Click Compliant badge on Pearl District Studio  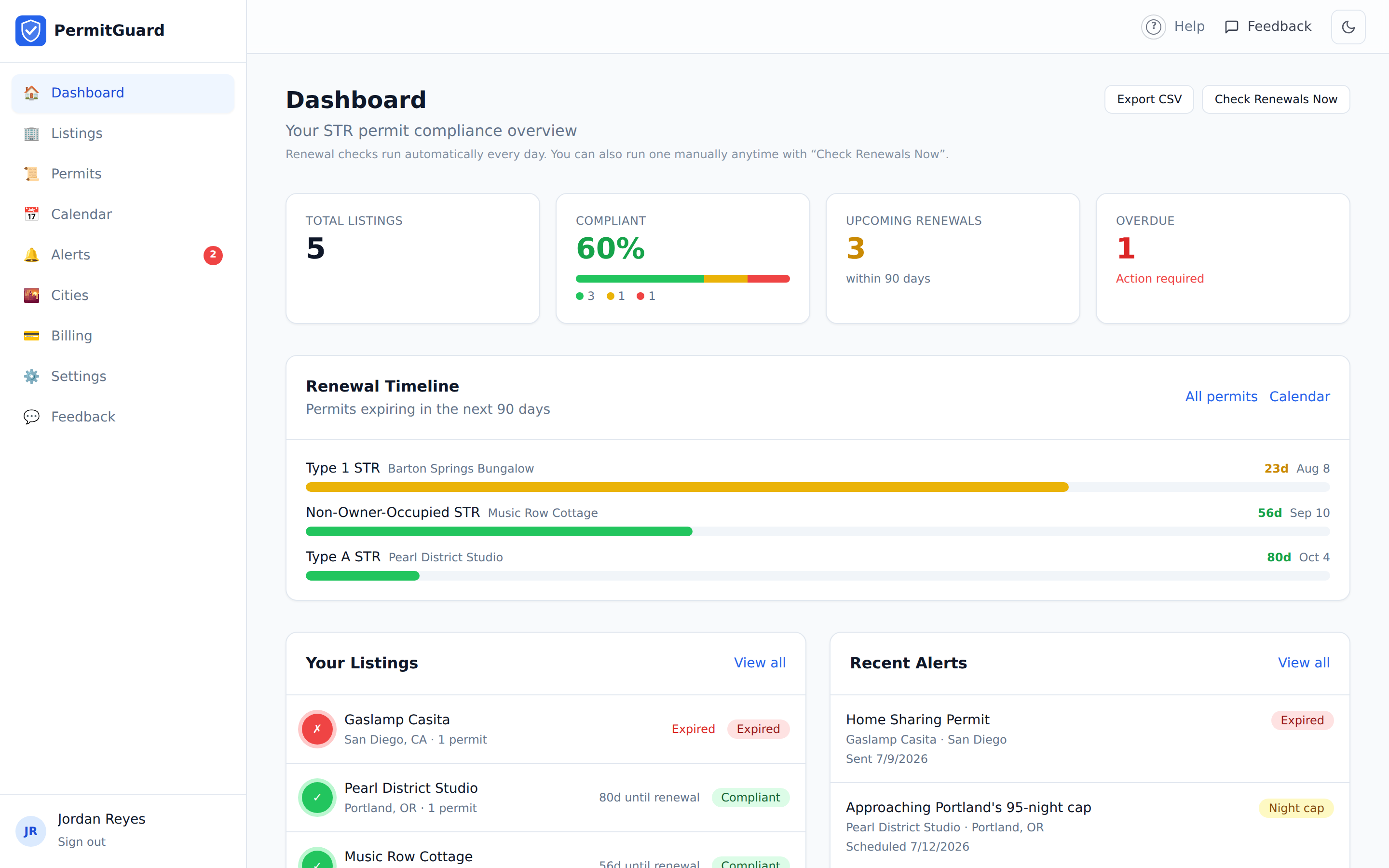click(750, 798)
